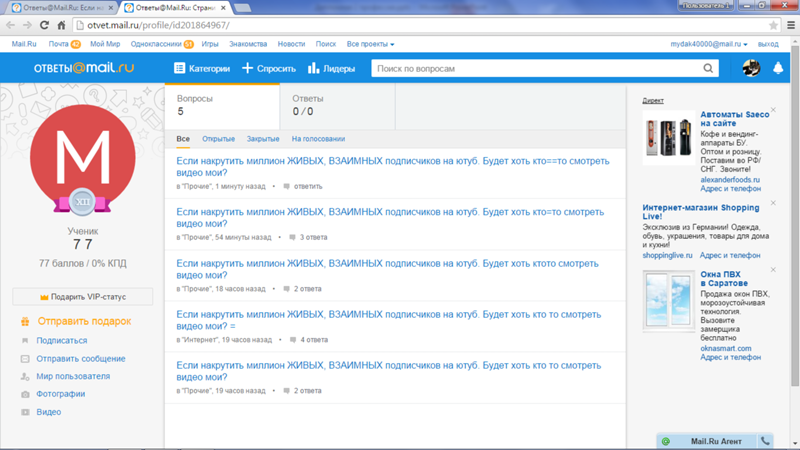Open Фотографии in the sidebar
The image size is (800, 450).
[x=61, y=394]
